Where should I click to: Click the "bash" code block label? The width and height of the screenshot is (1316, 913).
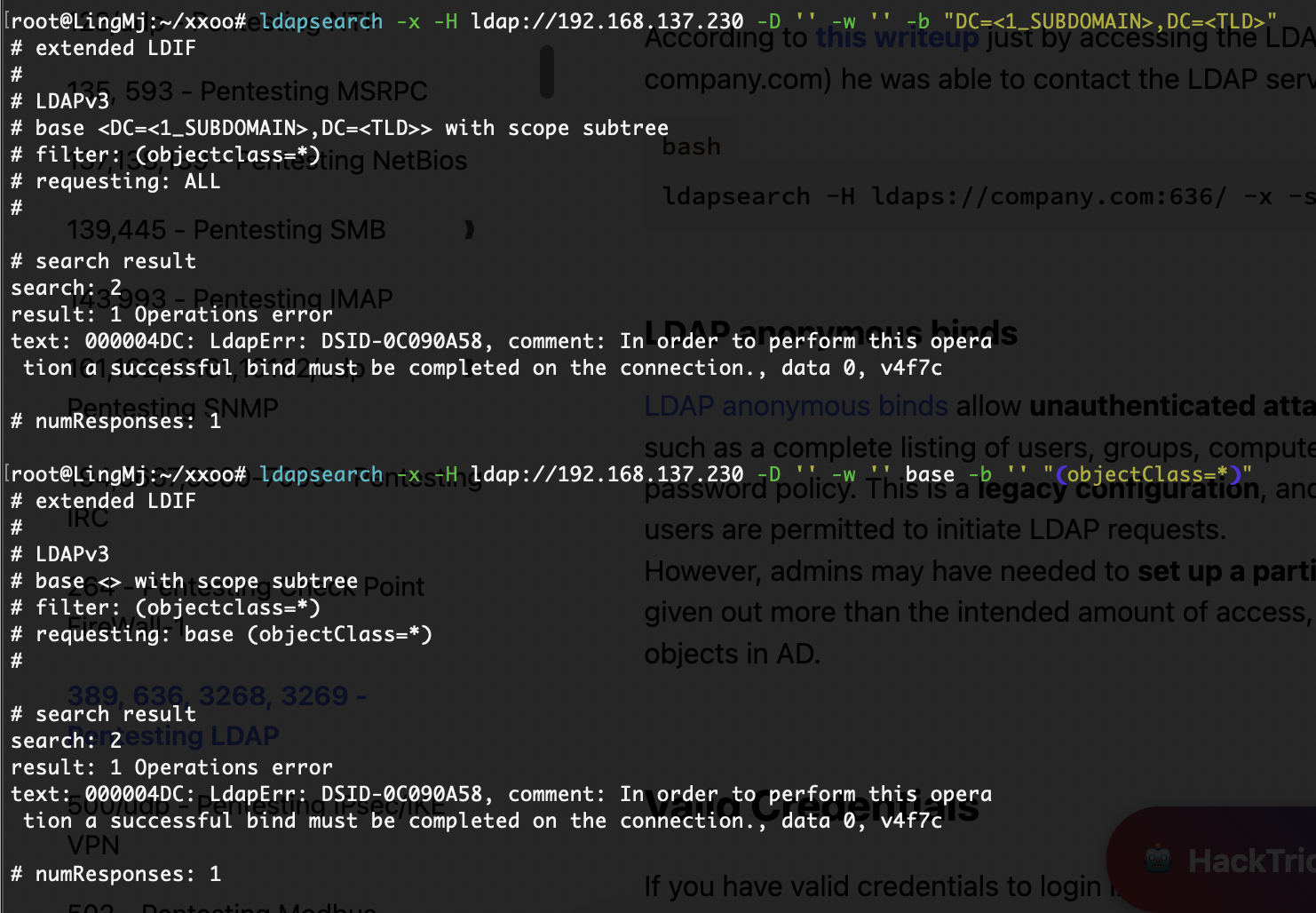point(691,147)
